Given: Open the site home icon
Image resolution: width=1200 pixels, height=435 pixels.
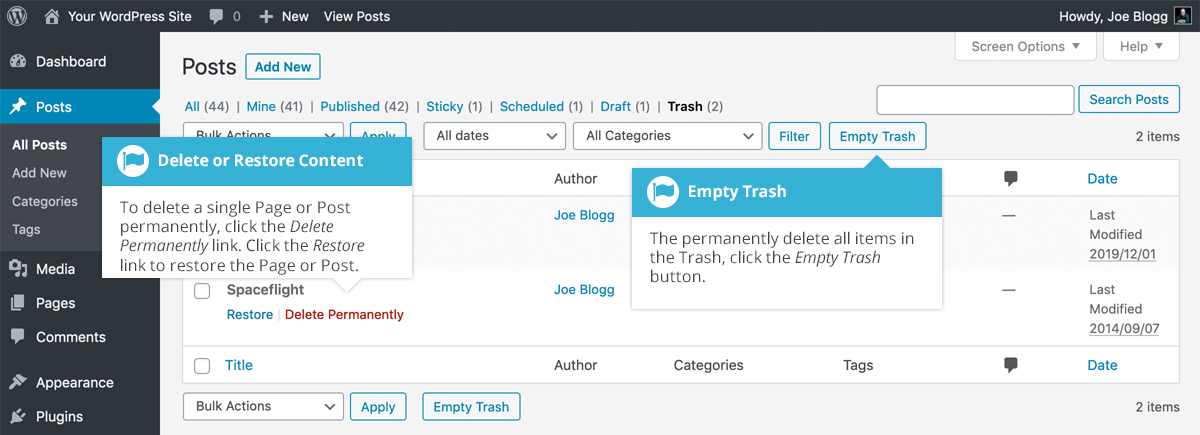Looking at the screenshot, I should (x=53, y=16).
